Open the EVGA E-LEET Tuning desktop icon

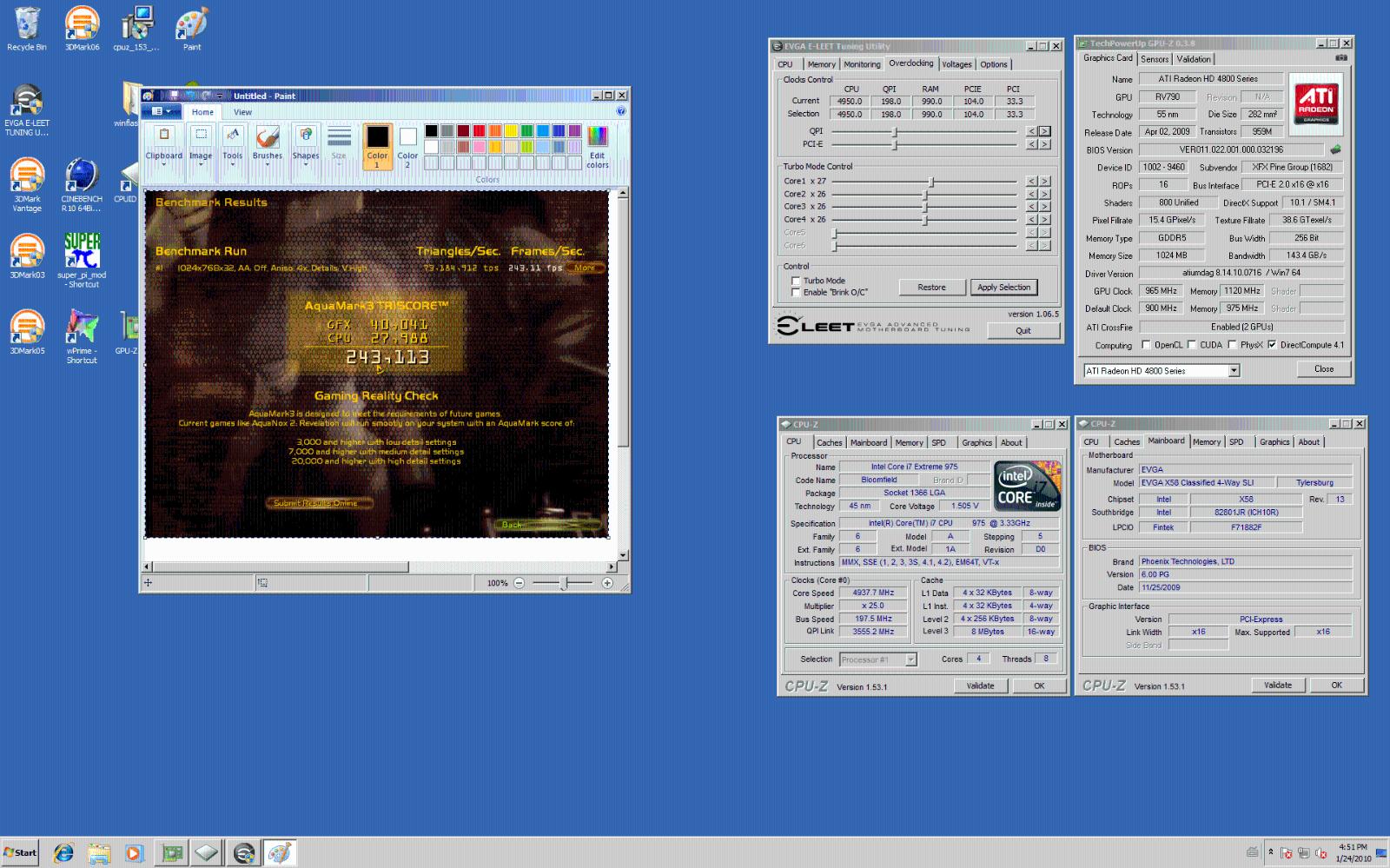coord(27,110)
